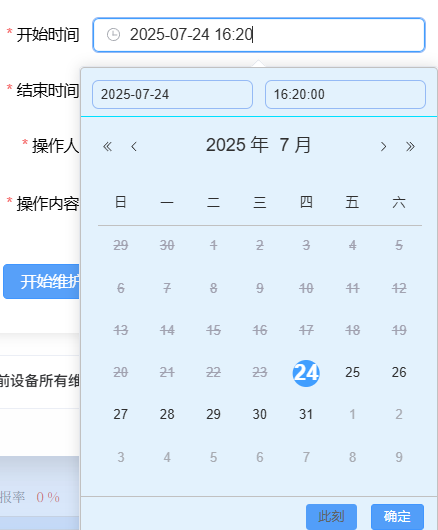Select next-month day 3 in last row

pos(121,457)
